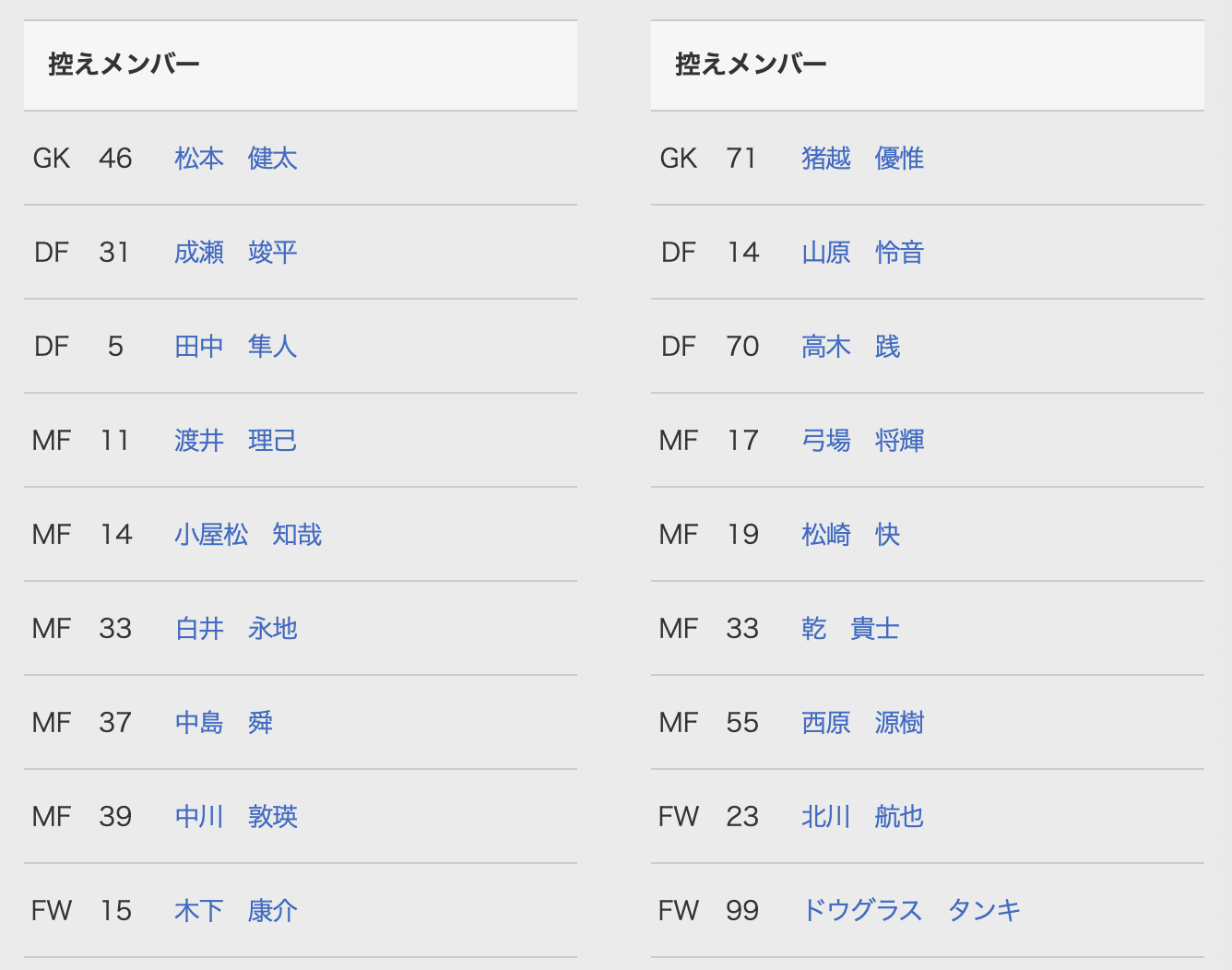Select player 渡井 理己
1232x970 pixels.
click(236, 441)
